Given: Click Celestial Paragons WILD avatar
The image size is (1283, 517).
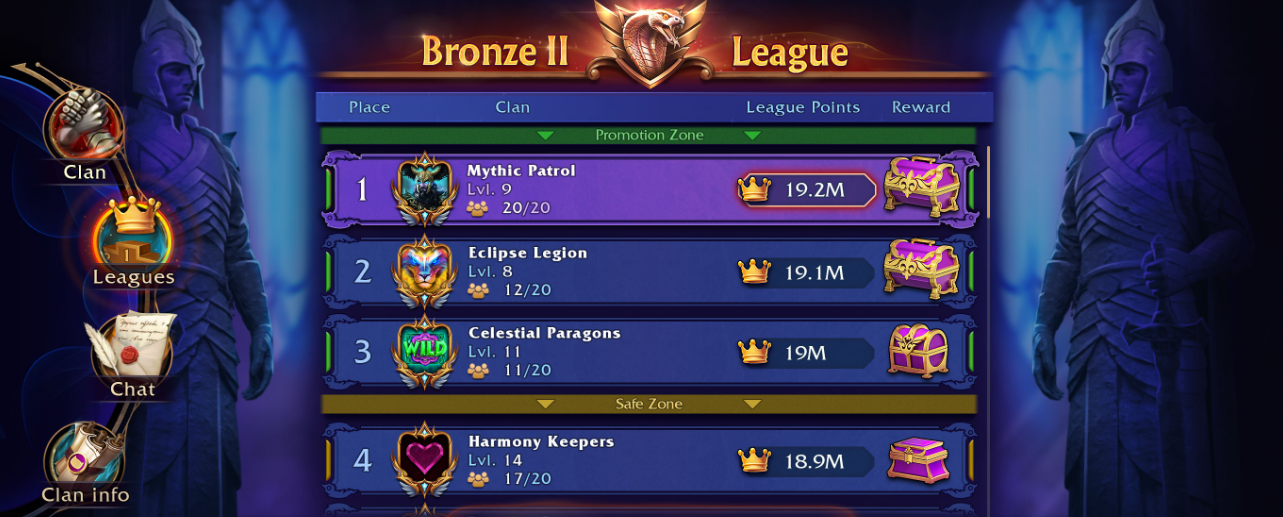Looking at the screenshot, I should coord(426,352).
